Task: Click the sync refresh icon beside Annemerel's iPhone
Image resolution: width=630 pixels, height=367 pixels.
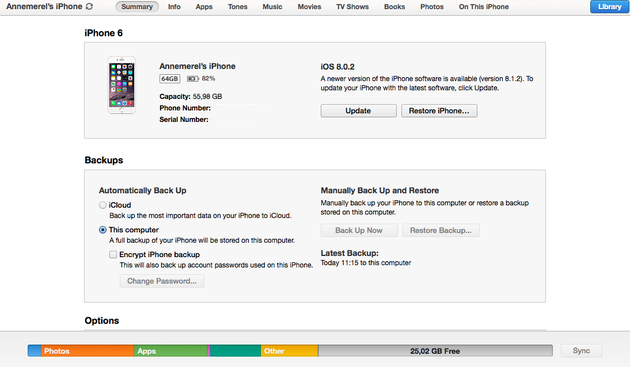Action: click(89, 6)
